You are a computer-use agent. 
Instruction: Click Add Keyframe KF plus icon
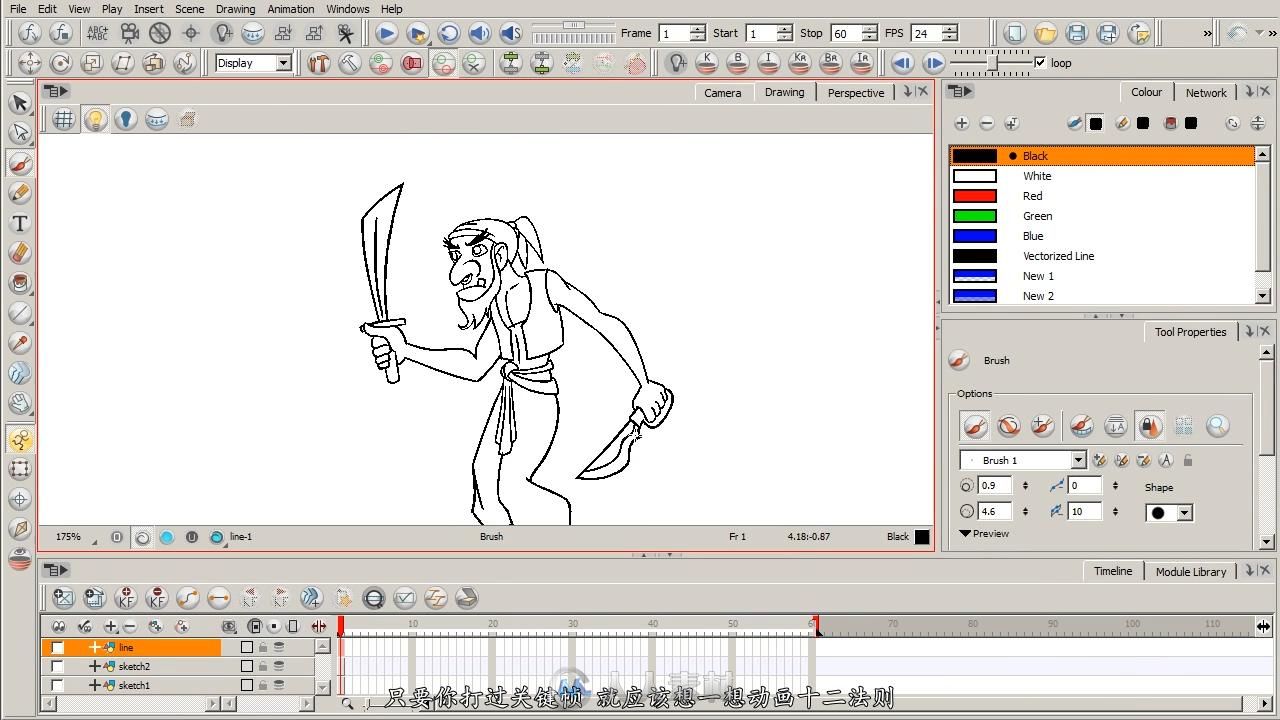pos(126,598)
